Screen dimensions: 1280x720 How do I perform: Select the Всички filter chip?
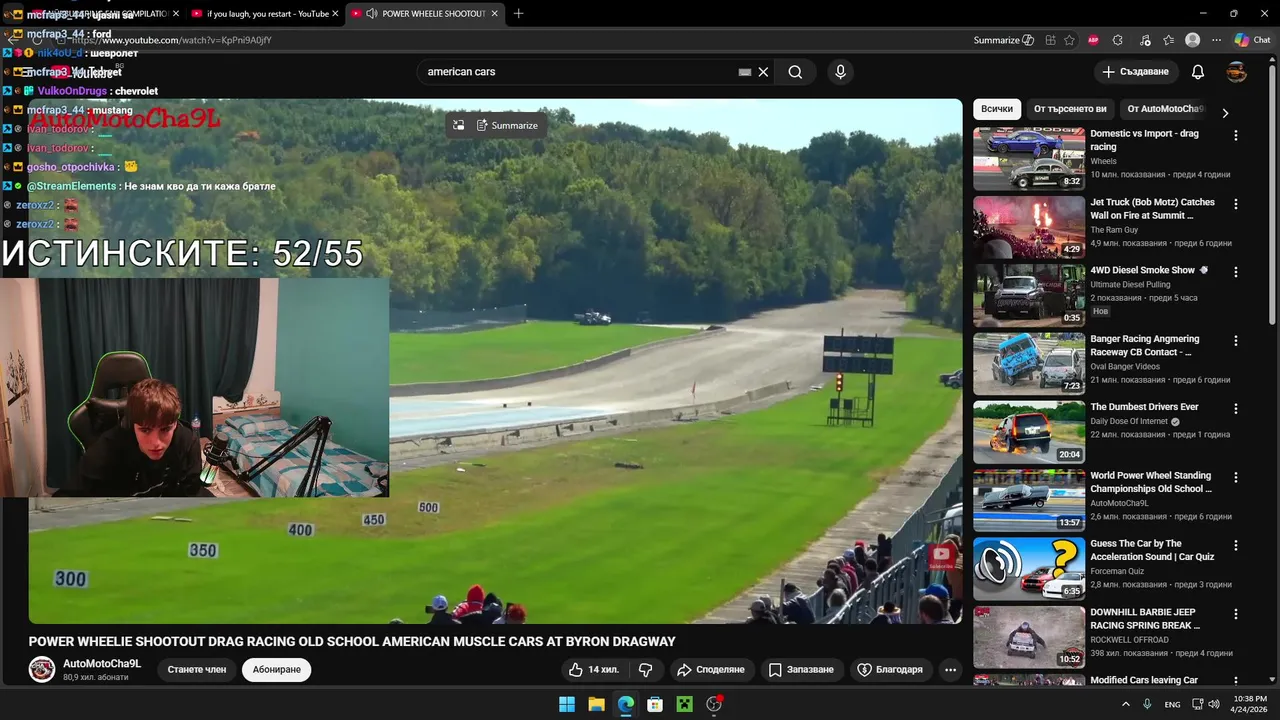pos(997,109)
